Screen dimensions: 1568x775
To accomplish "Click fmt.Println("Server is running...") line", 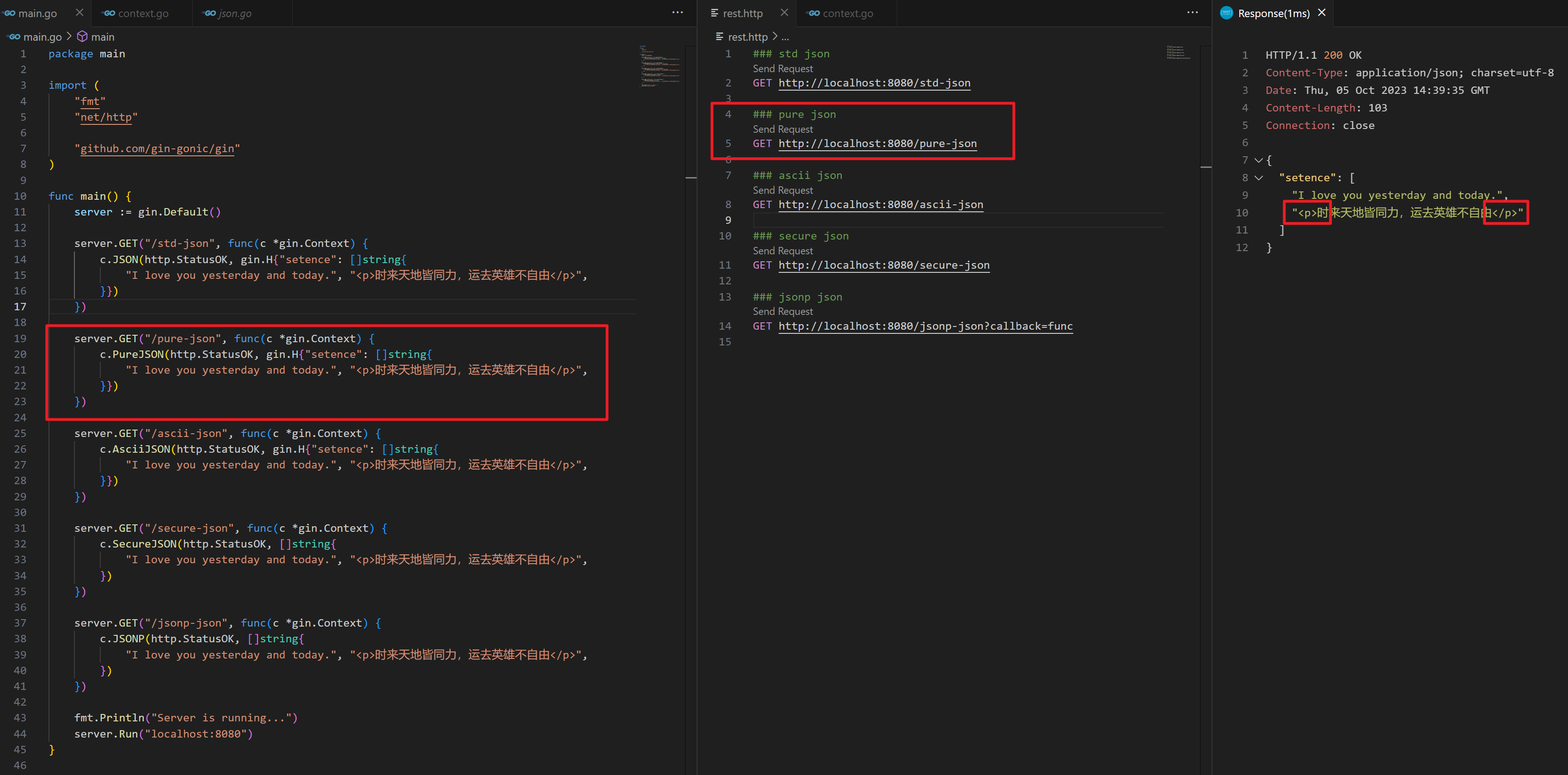I will (186, 718).
